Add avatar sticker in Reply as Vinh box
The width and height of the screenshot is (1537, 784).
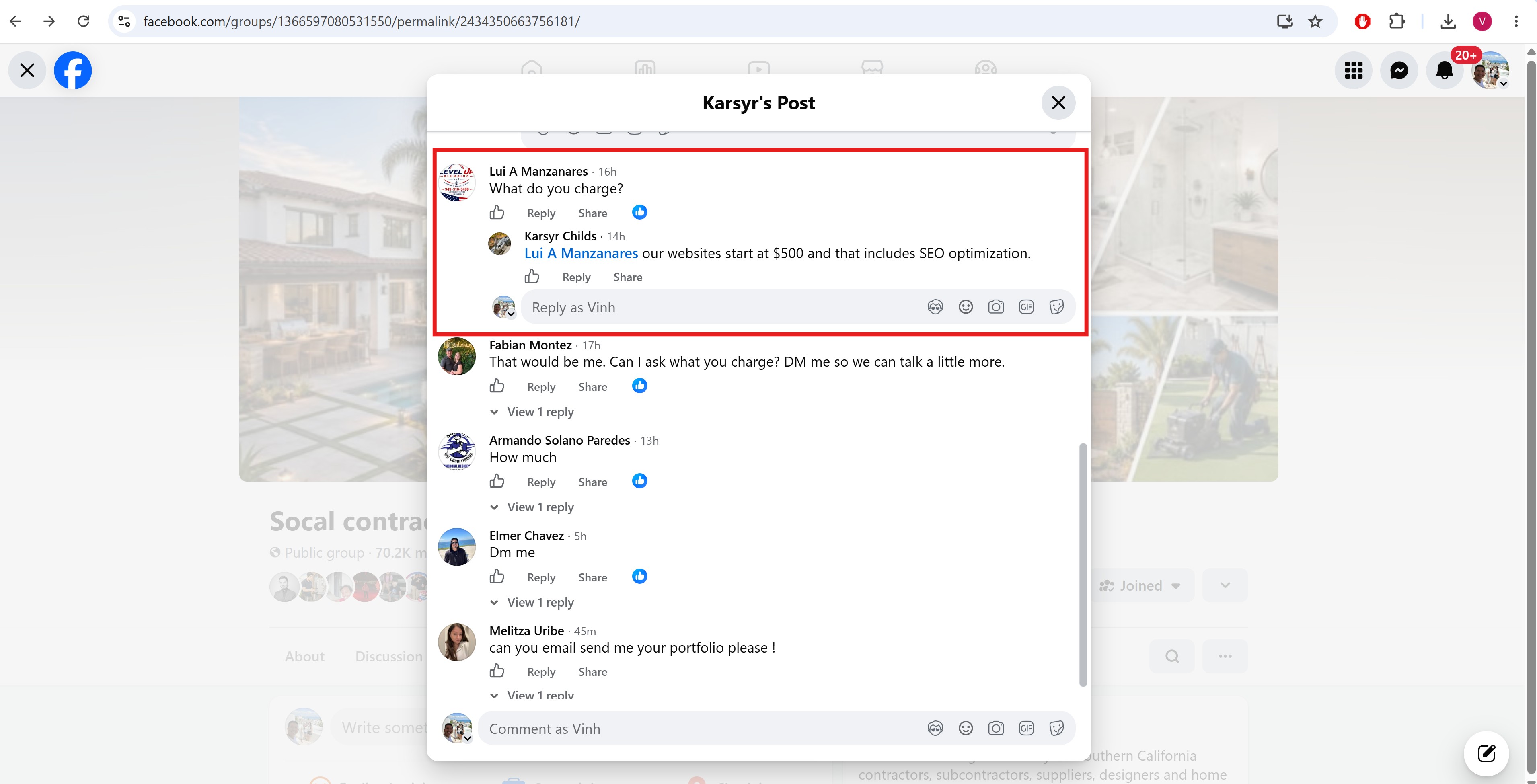click(935, 307)
